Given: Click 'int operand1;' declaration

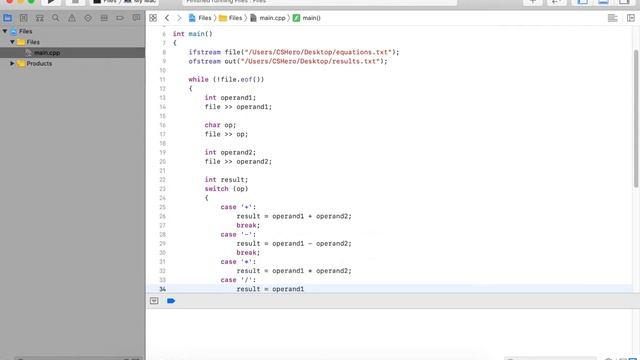Looking at the screenshot, I should [230, 98].
